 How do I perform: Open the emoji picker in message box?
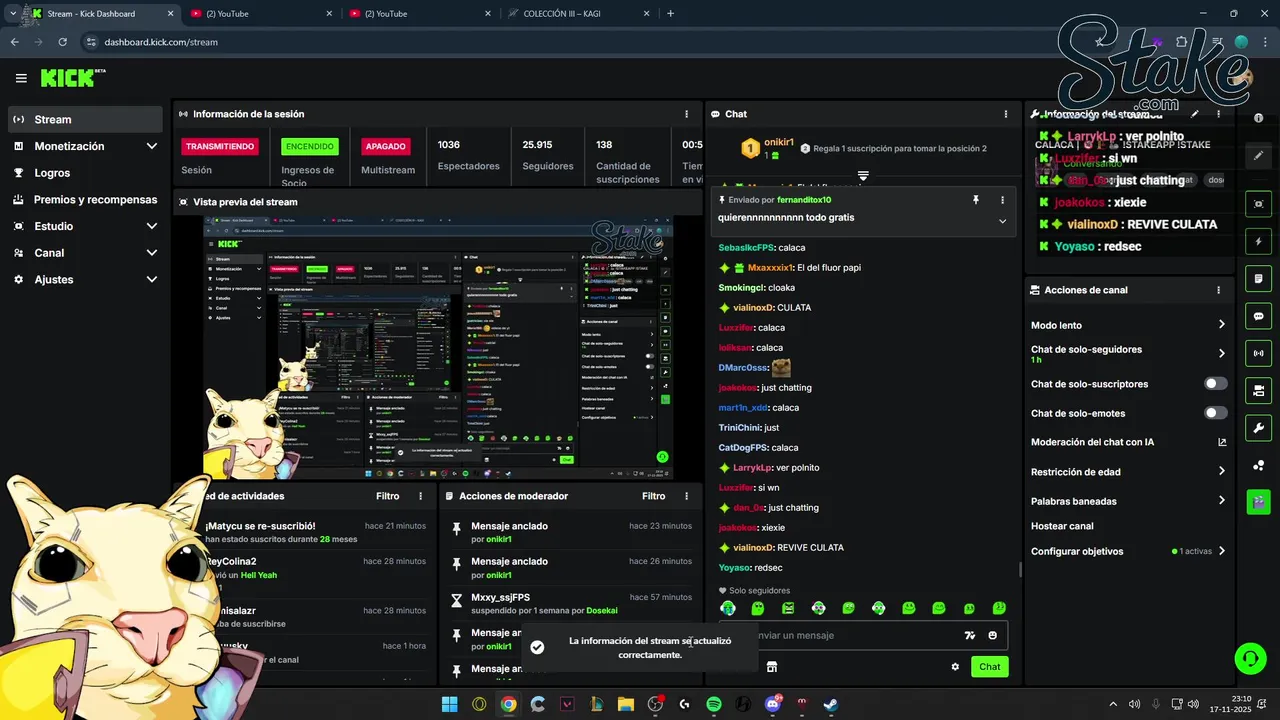(x=993, y=635)
